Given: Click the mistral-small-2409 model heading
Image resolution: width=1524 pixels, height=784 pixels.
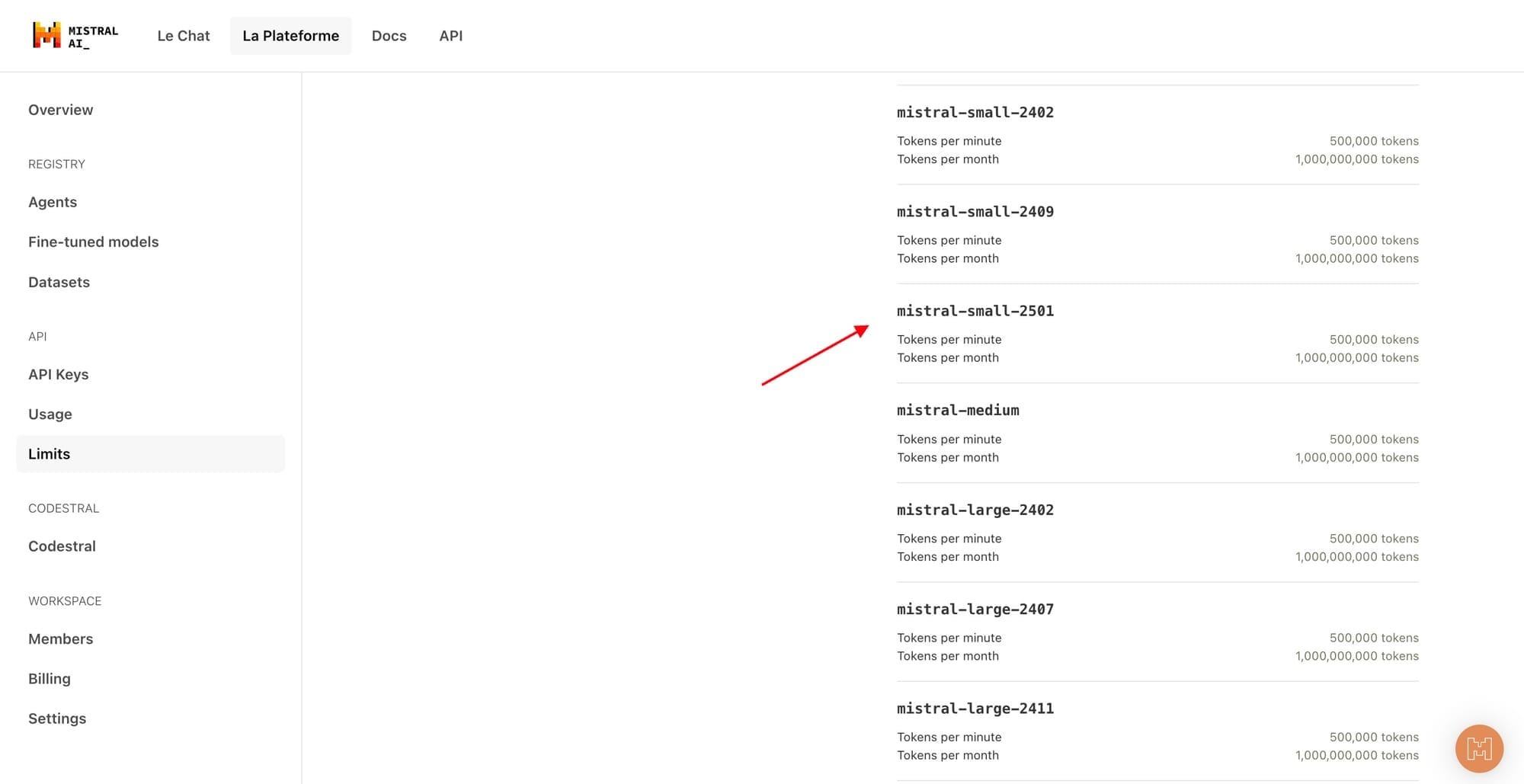Looking at the screenshot, I should point(975,211).
